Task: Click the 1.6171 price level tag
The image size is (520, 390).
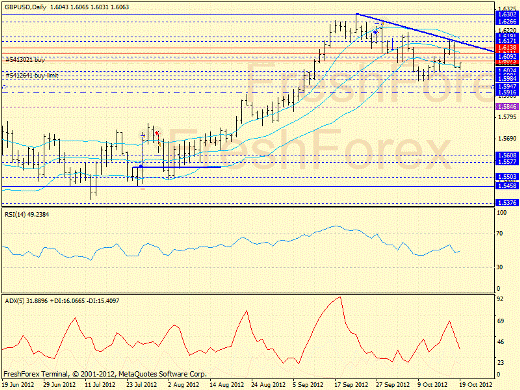Action: pos(507,41)
